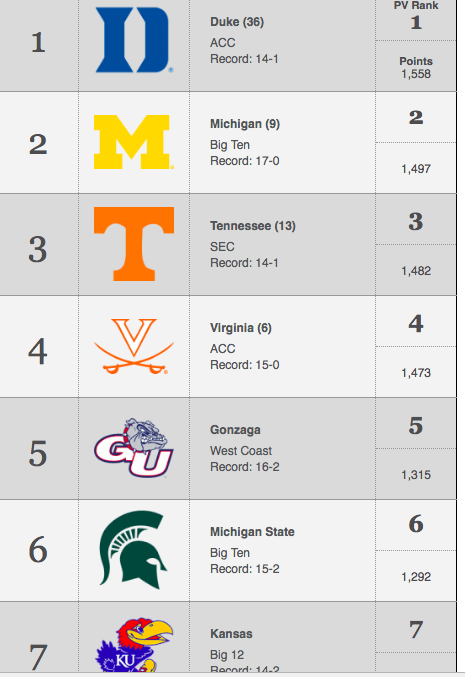The height and width of the screenshot is (677, 465).
Task: Open the Kansas team name link
Action: click(231, 634)
